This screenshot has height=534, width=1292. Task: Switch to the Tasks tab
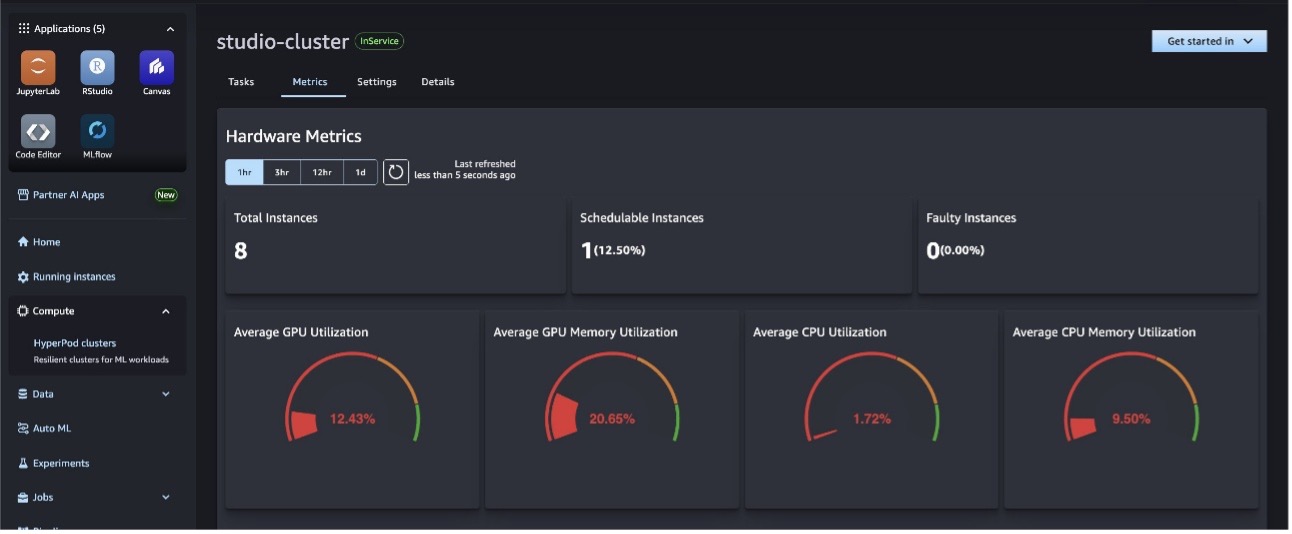pyautogui.click(x=241, y=82)
